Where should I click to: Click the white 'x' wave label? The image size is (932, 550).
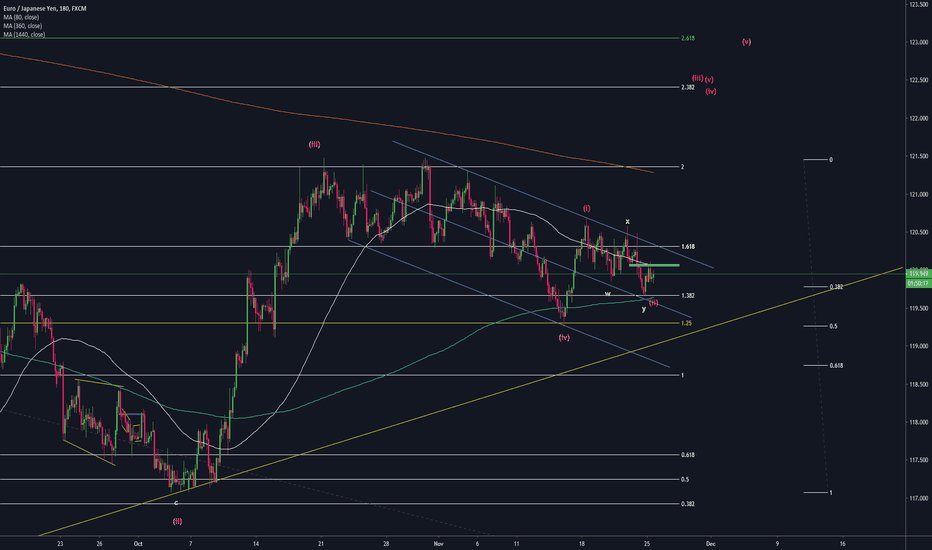click(627, 221)
